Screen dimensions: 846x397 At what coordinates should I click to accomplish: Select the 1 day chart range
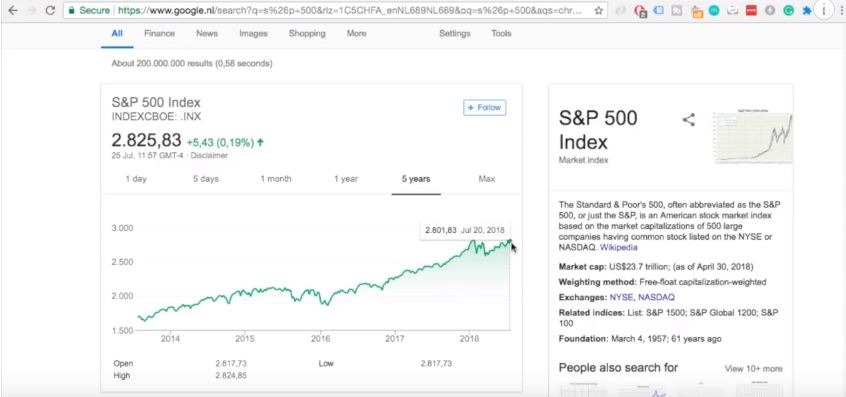tap(136, 179)
